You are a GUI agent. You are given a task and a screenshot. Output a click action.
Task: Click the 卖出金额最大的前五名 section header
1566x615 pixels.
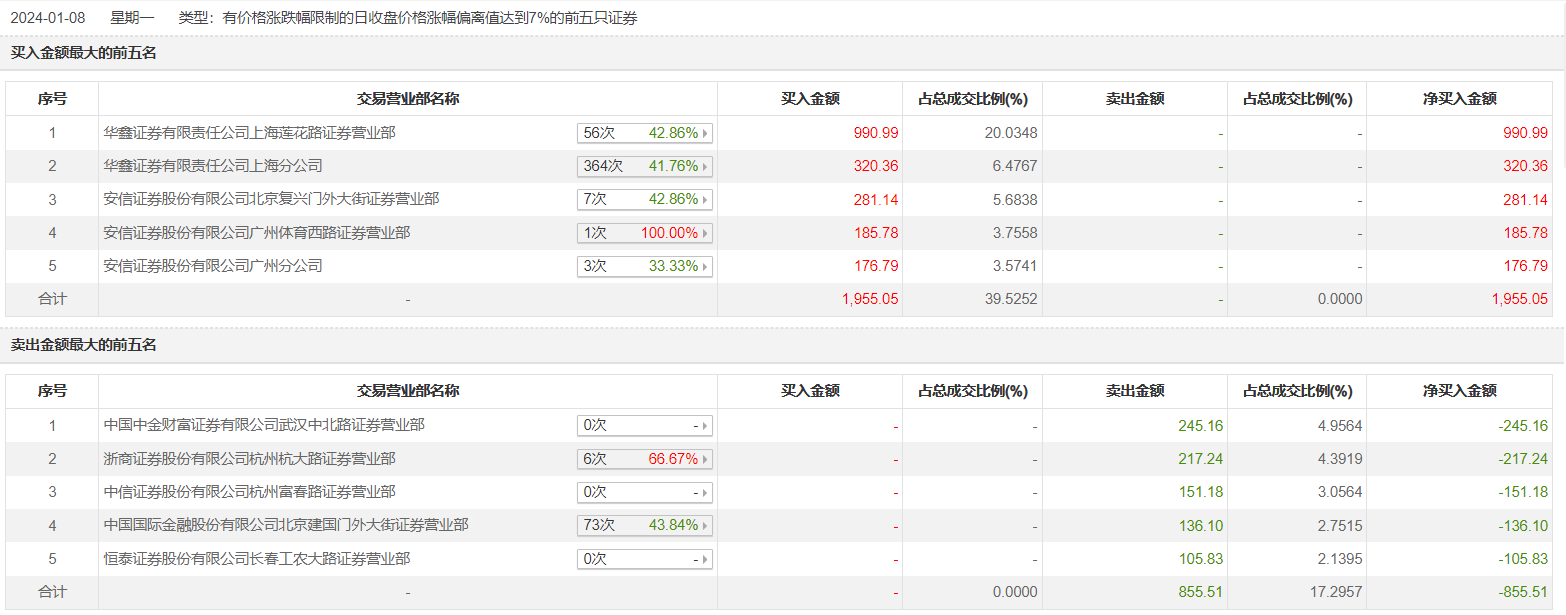coord(84,345)
